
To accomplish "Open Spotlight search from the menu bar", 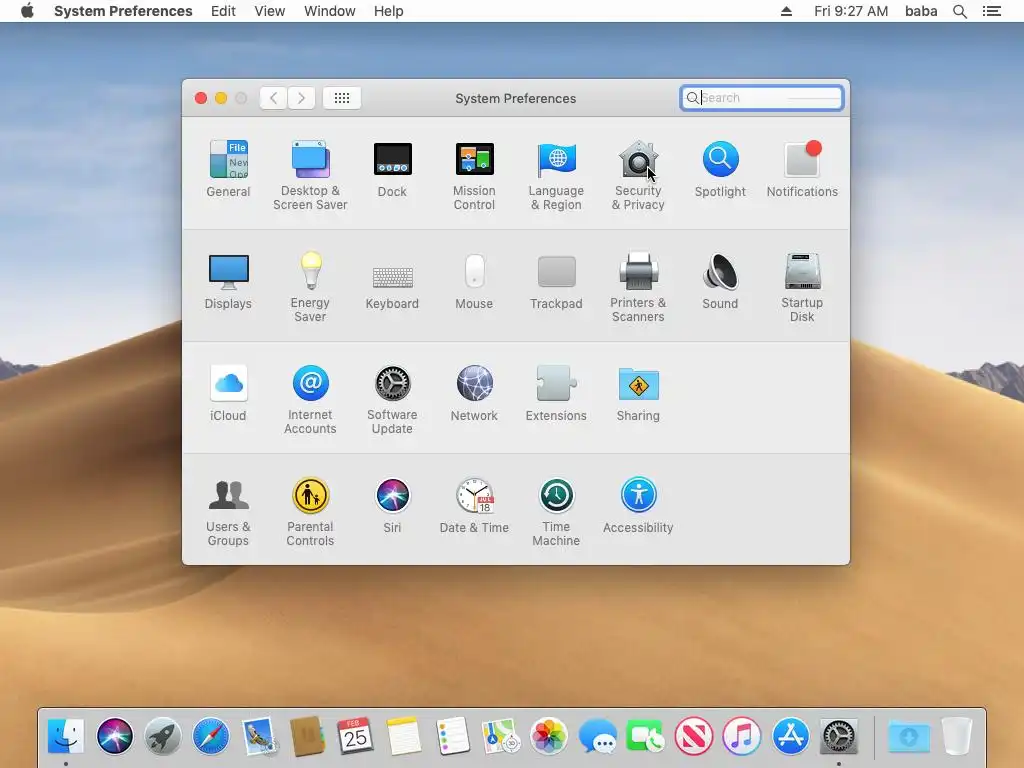I will (x=959, y=11).
